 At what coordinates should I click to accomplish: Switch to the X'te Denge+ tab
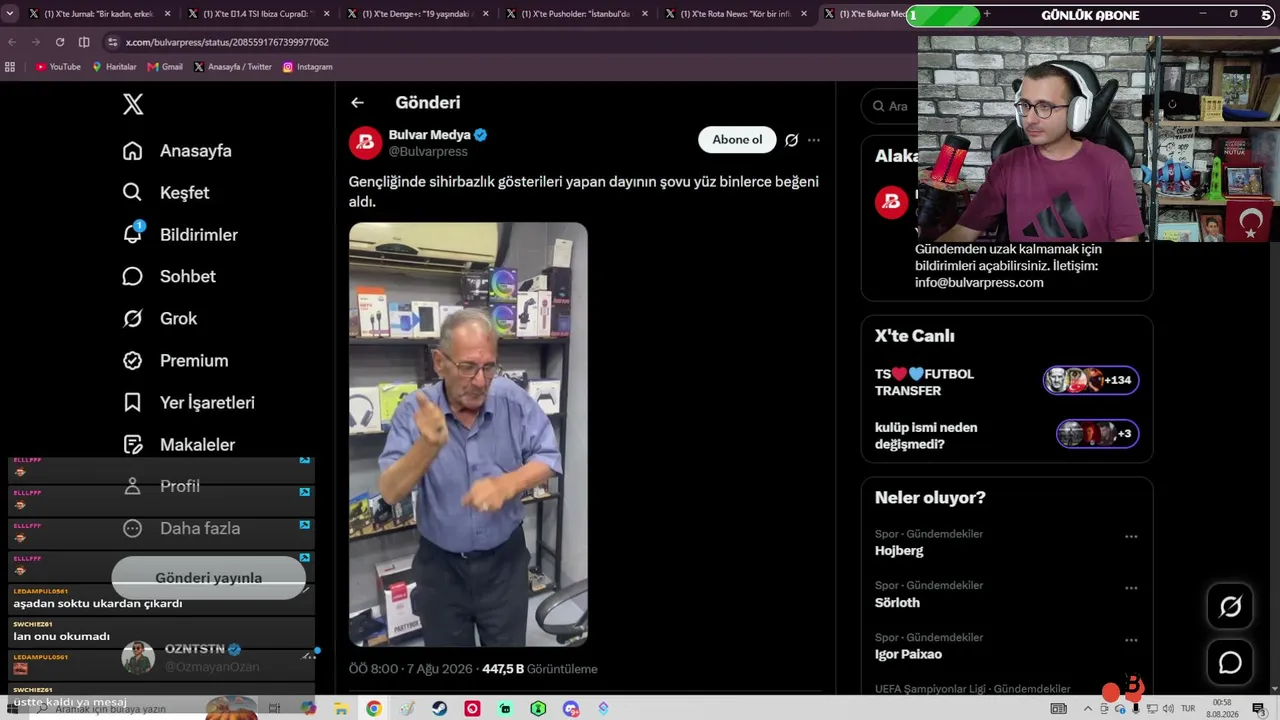419,14
